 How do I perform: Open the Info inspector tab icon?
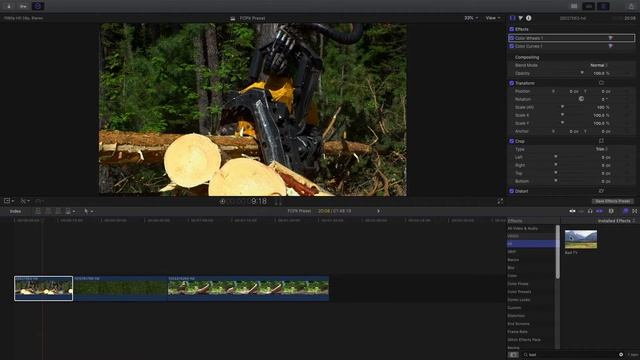[x=529, y=18]
